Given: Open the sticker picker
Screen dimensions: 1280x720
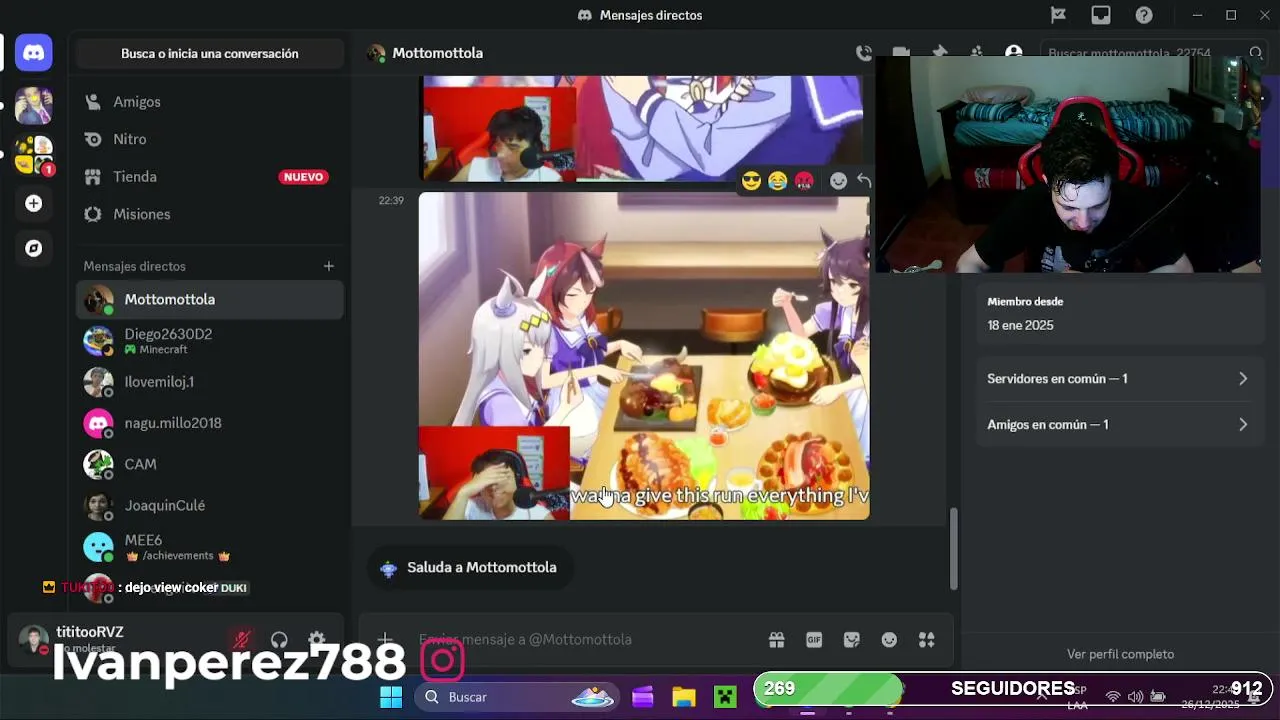Looking at the screenshot, I should point(852,640).
